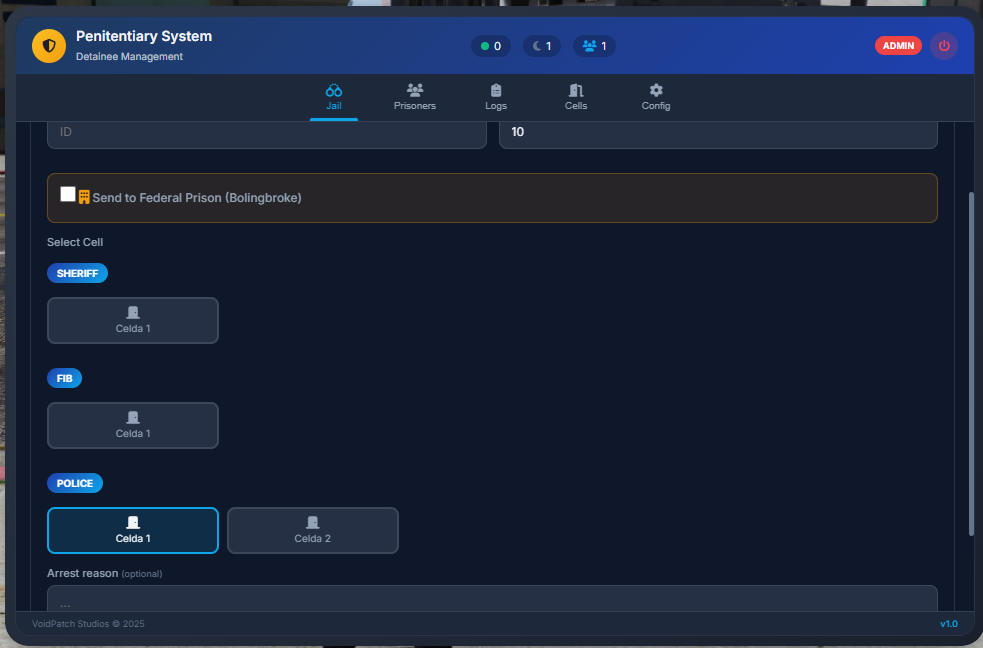
Task: Click the people group counter badge
Action: coord(594,46)
